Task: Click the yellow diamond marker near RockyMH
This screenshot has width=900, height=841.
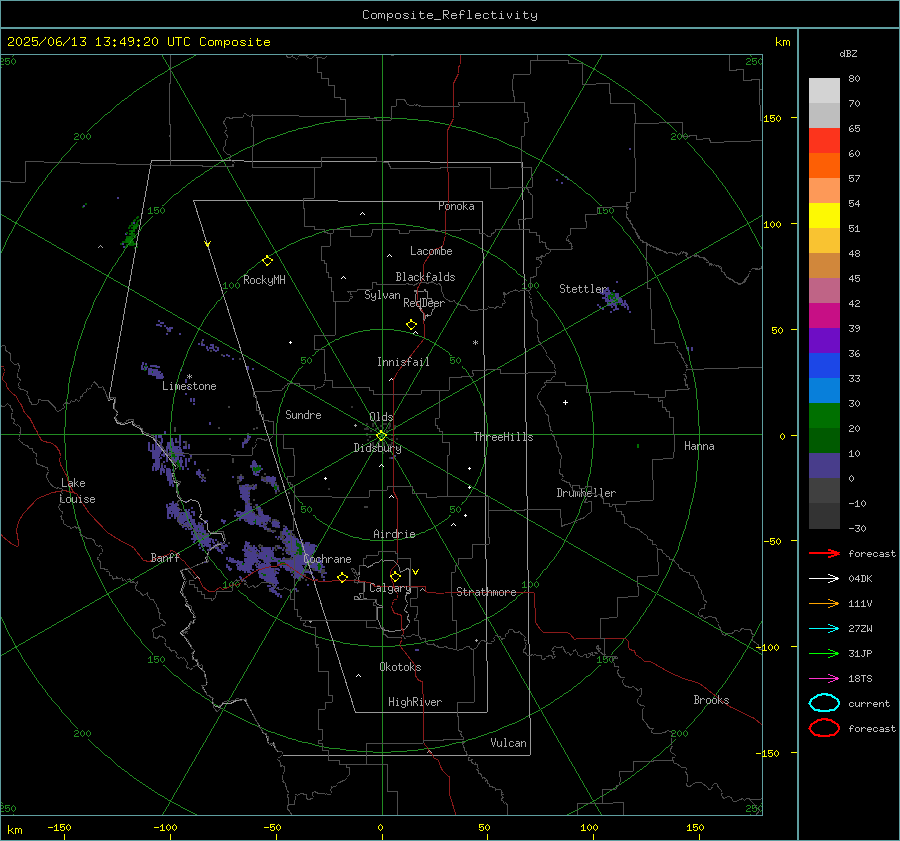Action: pyautogui.click(x=267, y=261)
